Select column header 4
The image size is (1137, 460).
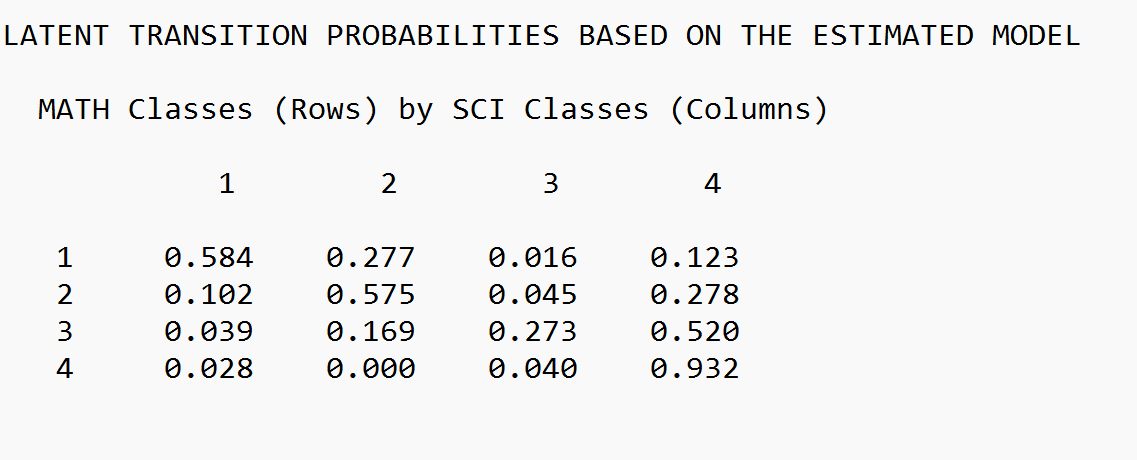[x=713, y=184]
